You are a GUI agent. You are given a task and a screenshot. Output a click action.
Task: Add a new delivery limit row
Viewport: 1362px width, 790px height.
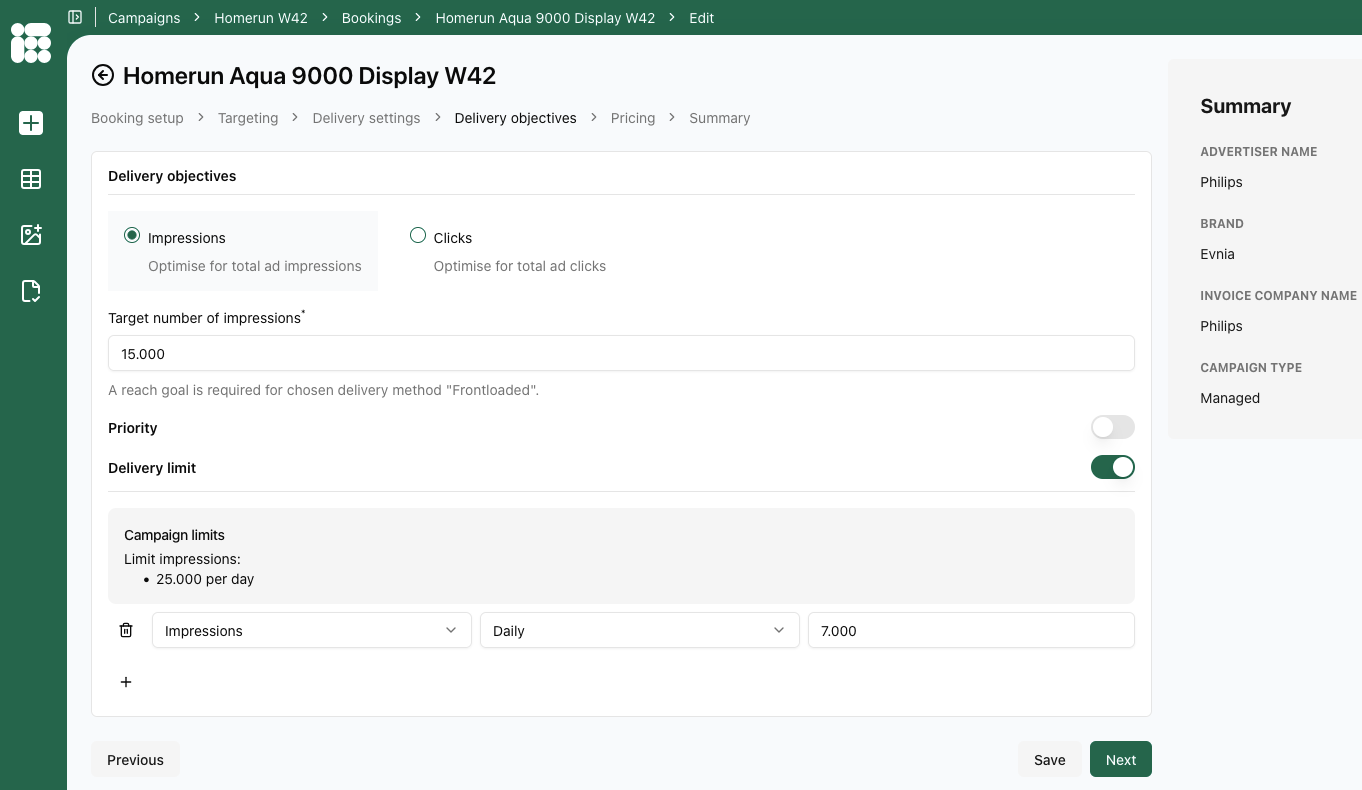coord(126,682)
